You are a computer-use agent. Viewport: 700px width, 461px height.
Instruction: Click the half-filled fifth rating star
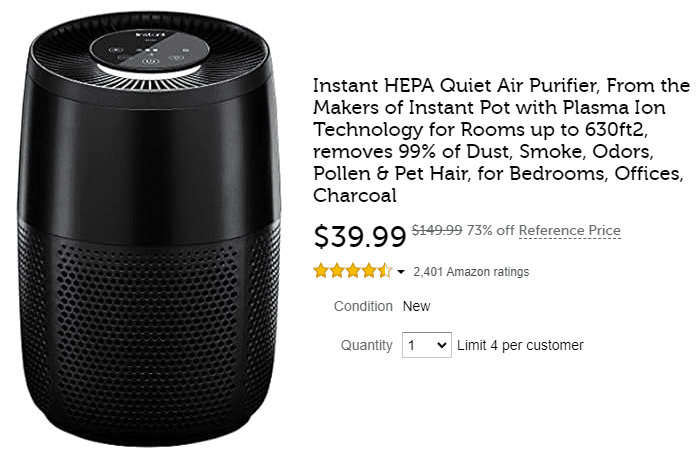385,271
